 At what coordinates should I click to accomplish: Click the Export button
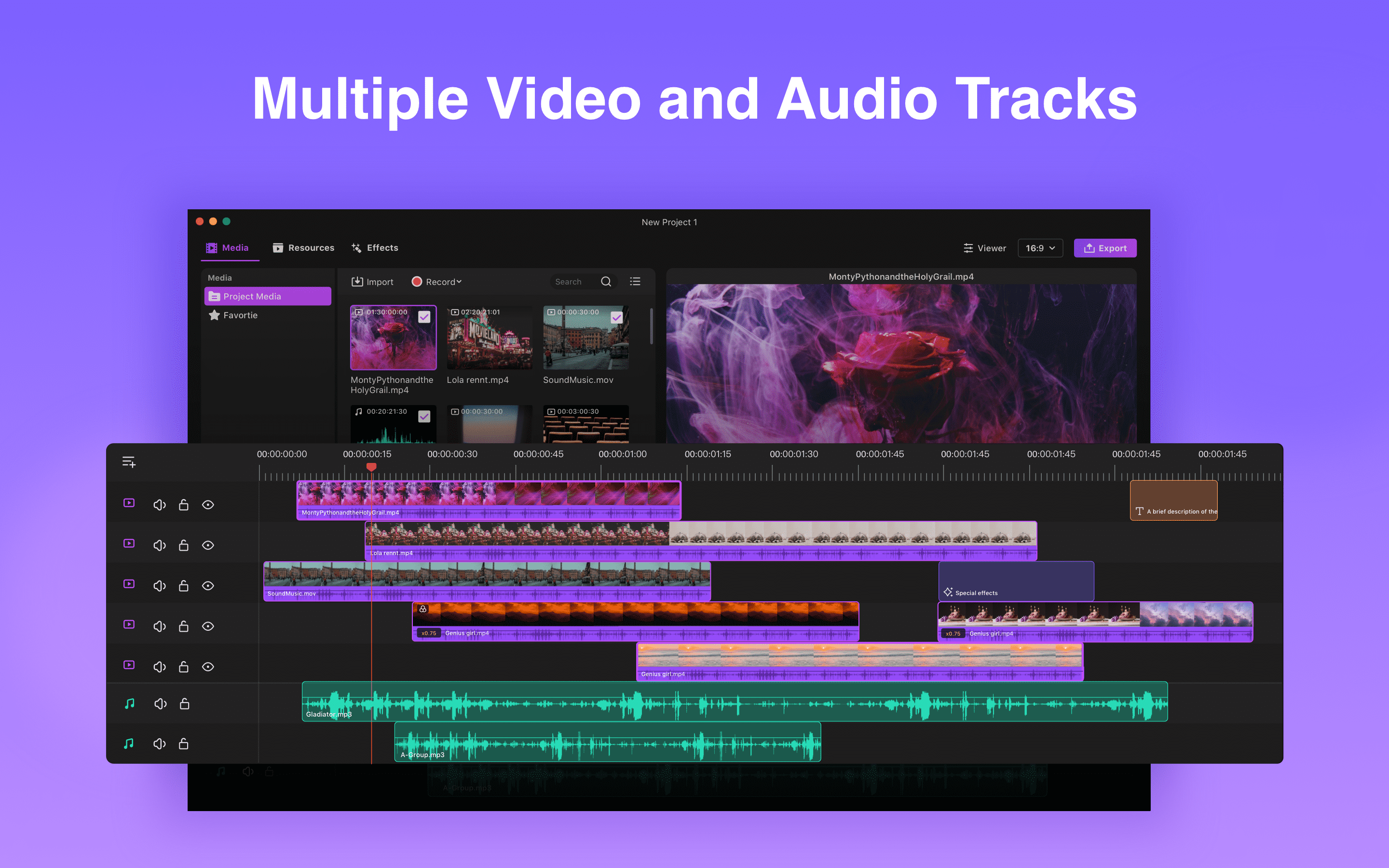click(x=1105, y=248)
